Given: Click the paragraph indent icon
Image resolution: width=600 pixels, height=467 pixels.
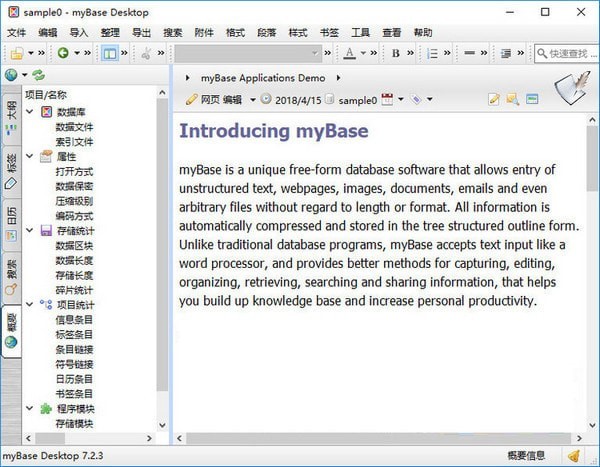Looking at the screenshot, I should [x=506, y=53].
